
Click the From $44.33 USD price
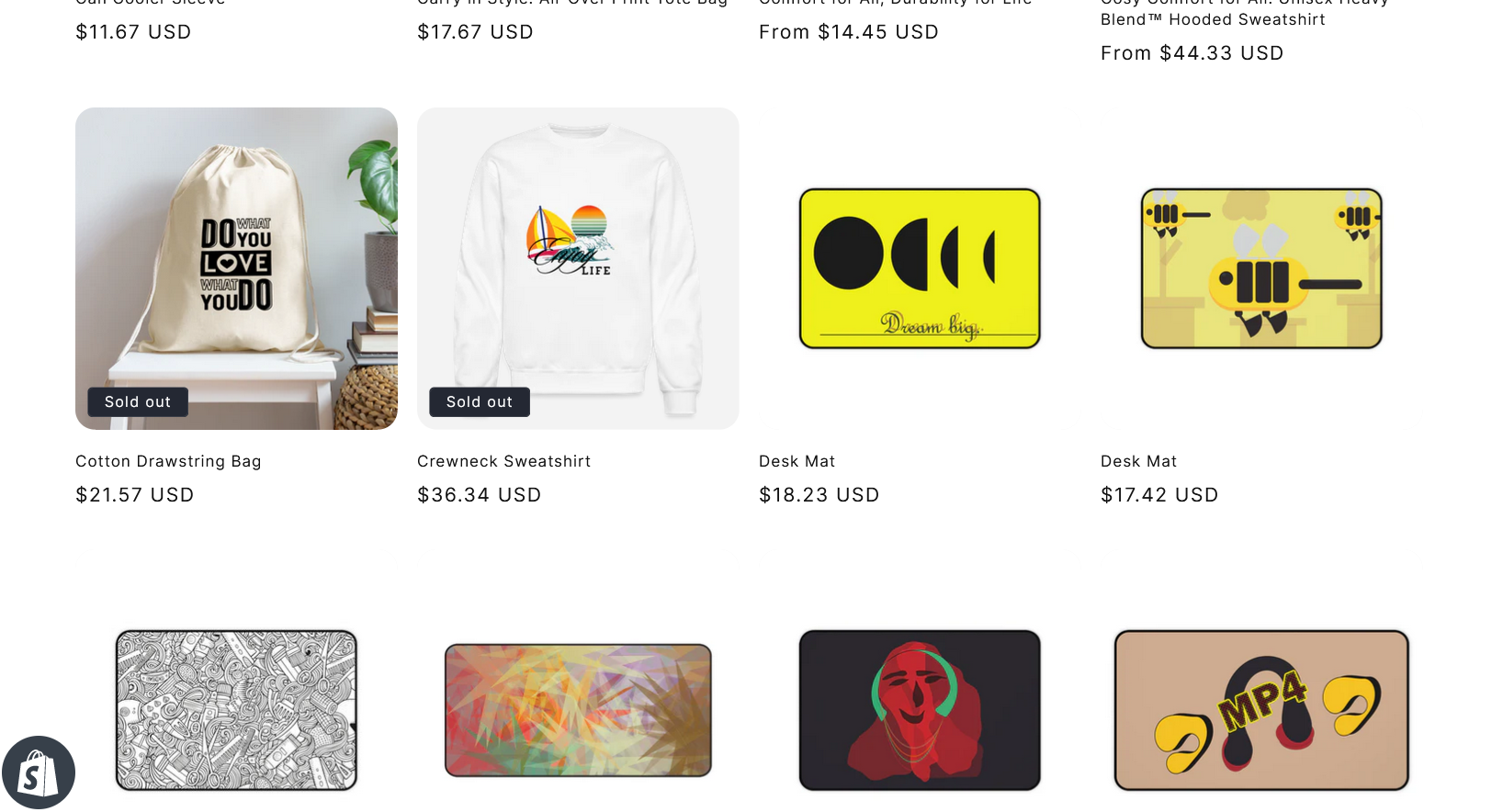point(1192,53)
